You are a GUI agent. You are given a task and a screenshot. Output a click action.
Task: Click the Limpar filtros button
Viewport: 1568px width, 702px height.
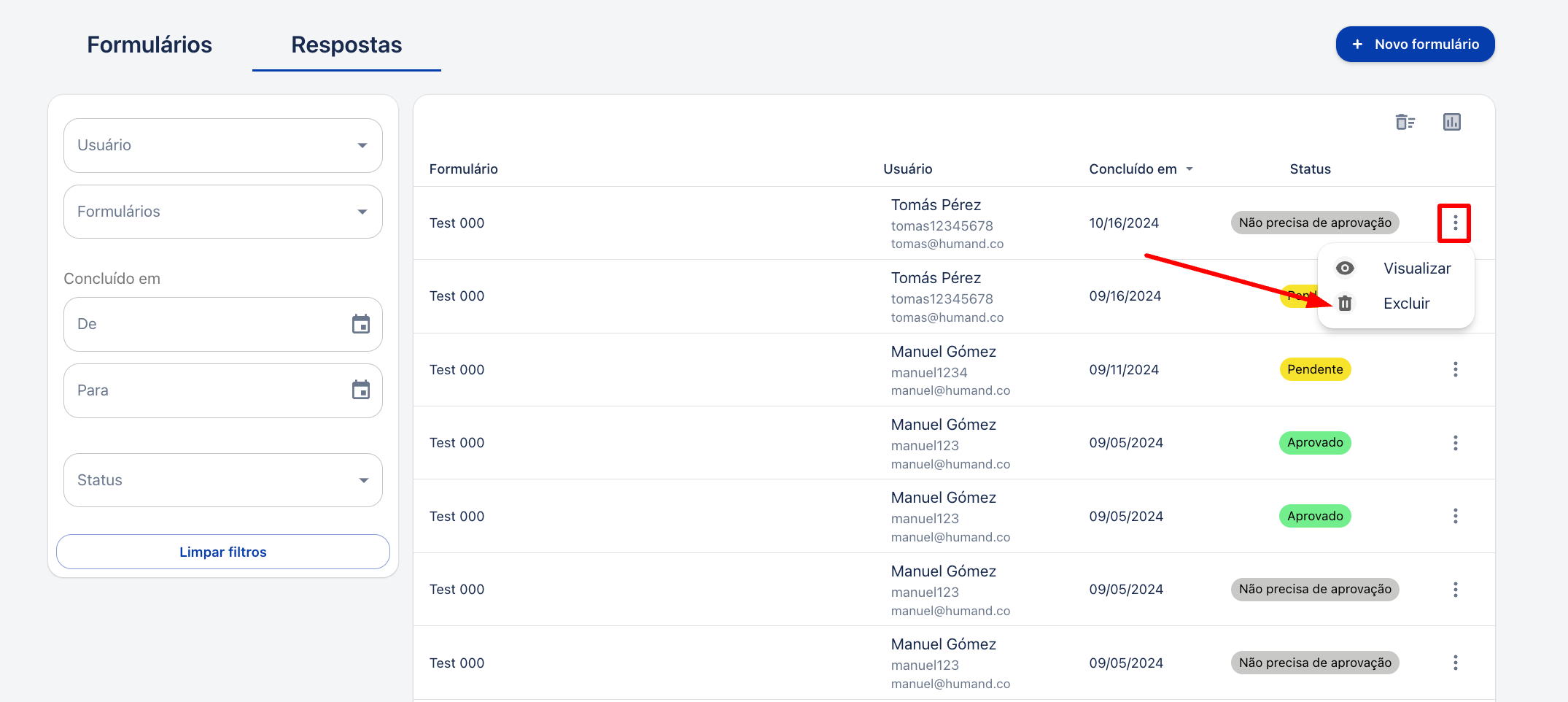(x=223, y=552)
